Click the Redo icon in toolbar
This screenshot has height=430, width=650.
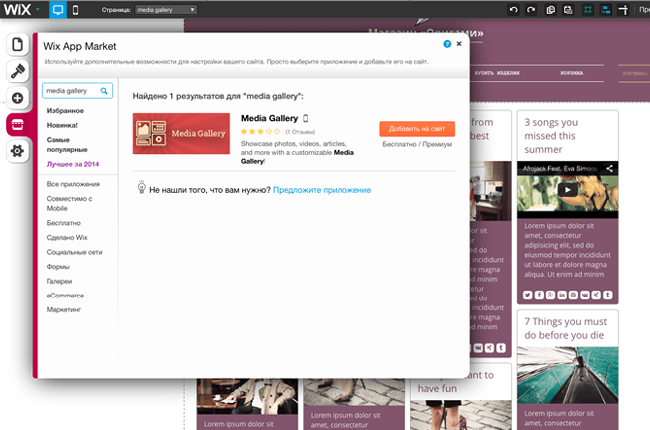pos(531,10)
